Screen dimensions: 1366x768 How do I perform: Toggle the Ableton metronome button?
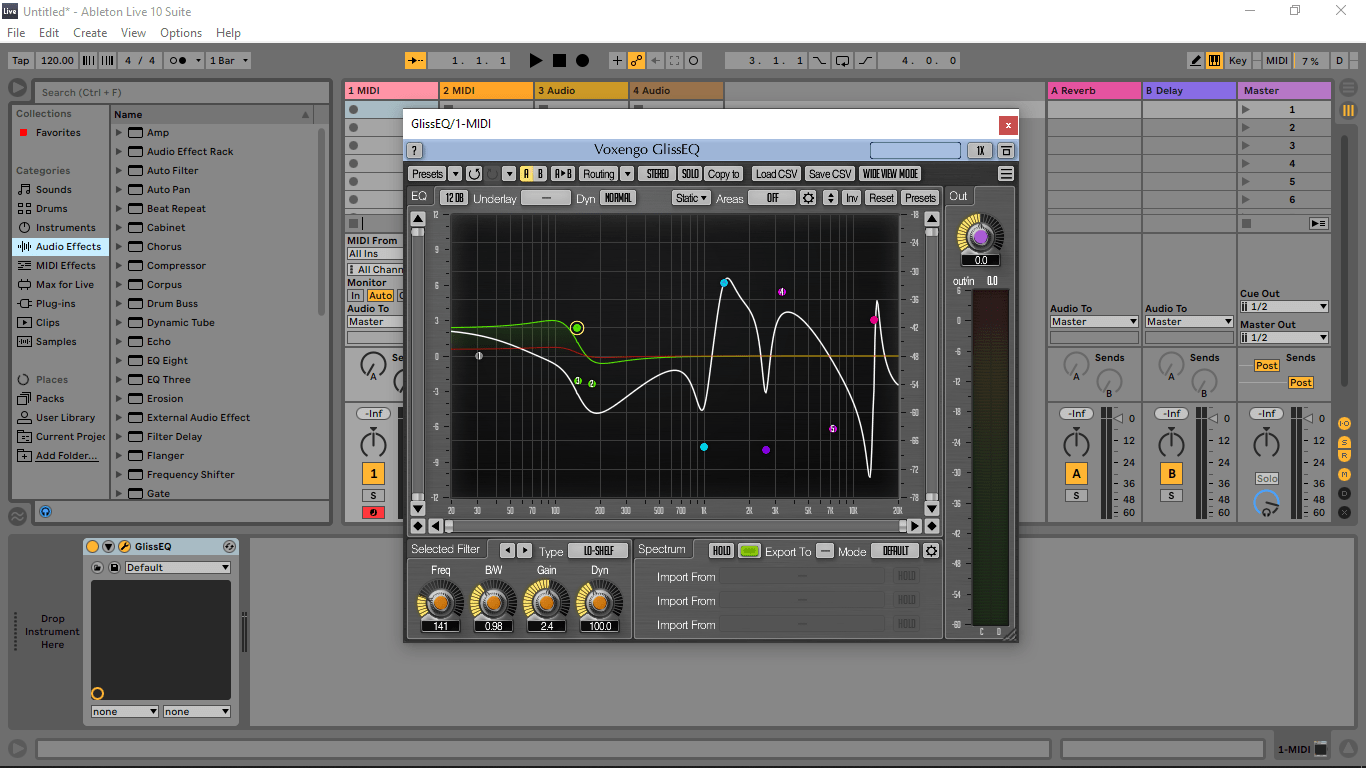pyautogui.click(x=180, y=60)
